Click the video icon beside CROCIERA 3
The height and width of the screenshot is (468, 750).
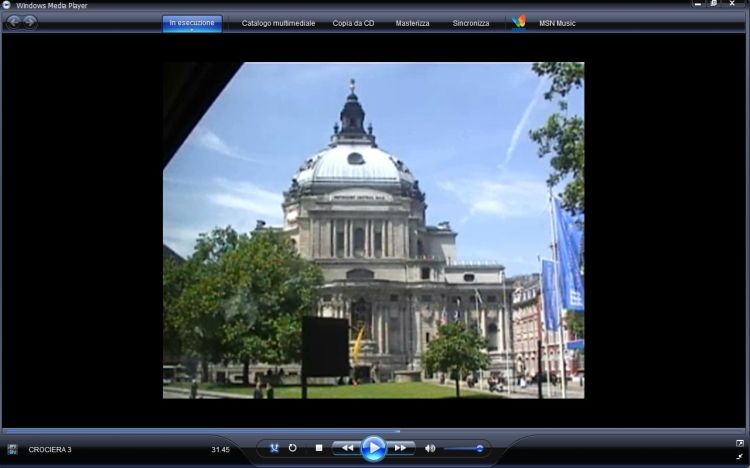coord(13,449)
